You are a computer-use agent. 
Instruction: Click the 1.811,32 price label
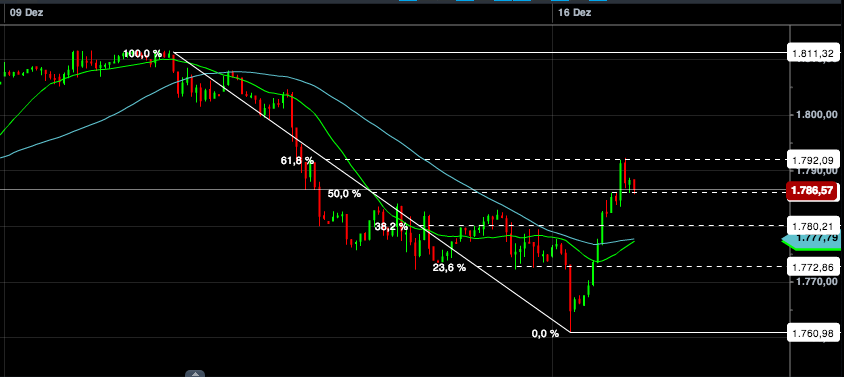point(813,53)
